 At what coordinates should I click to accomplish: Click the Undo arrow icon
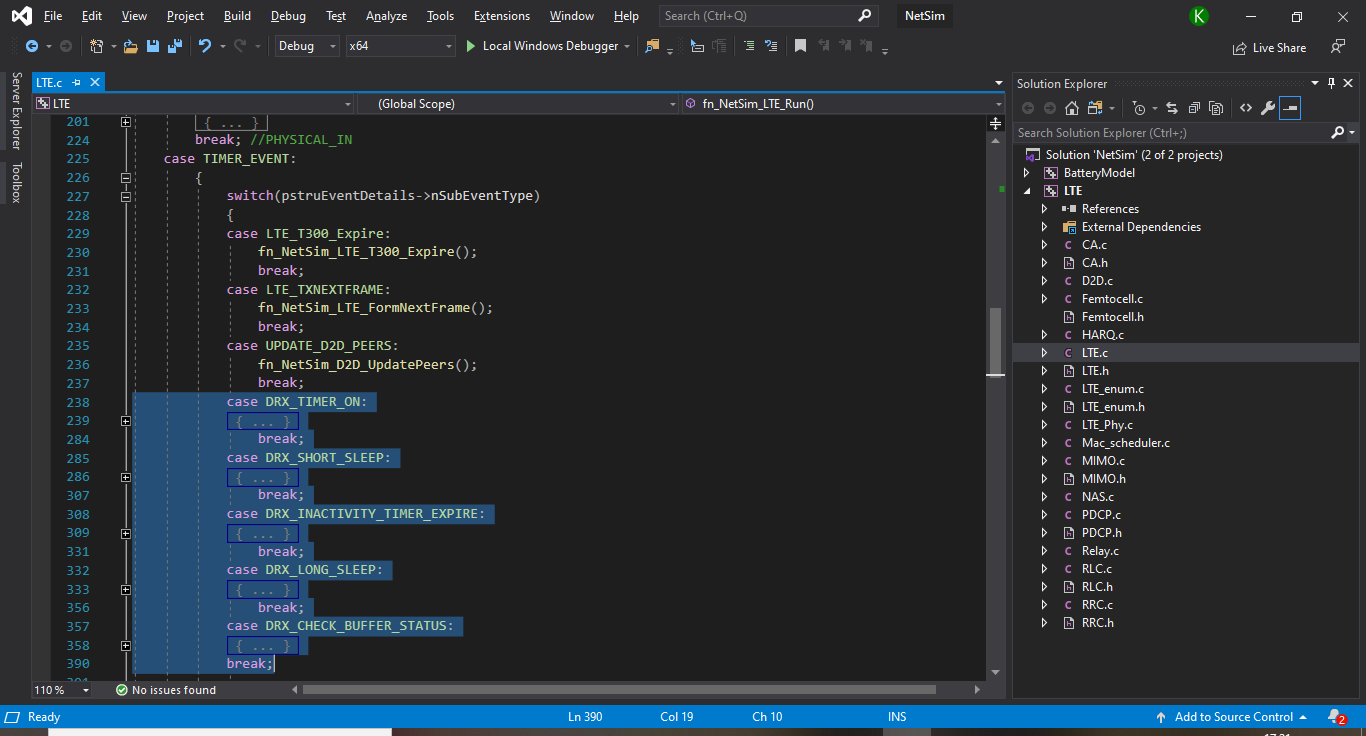tap(204, 46)
